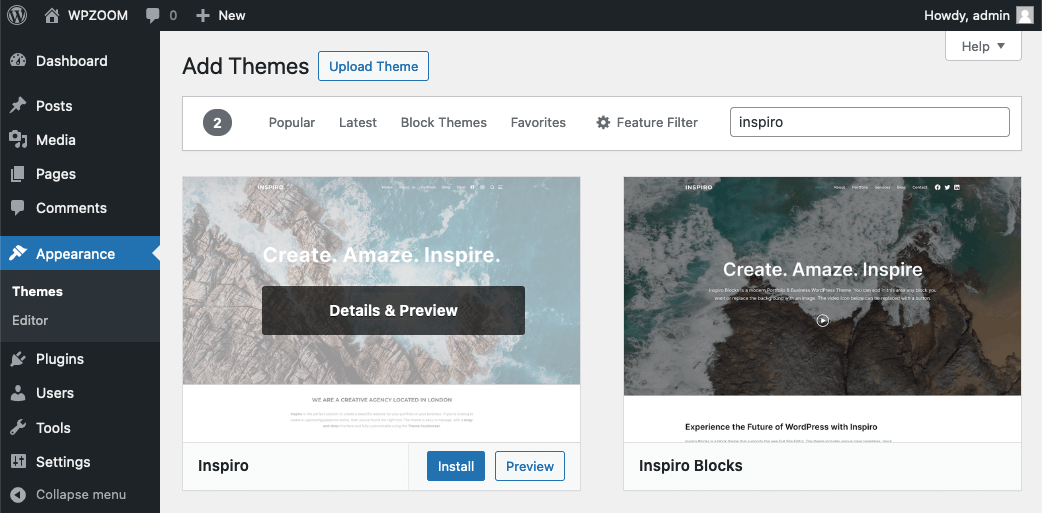Click the Tools wrench icon
The height and width of the screenshot is (513, 1042).
pos(18,427)
